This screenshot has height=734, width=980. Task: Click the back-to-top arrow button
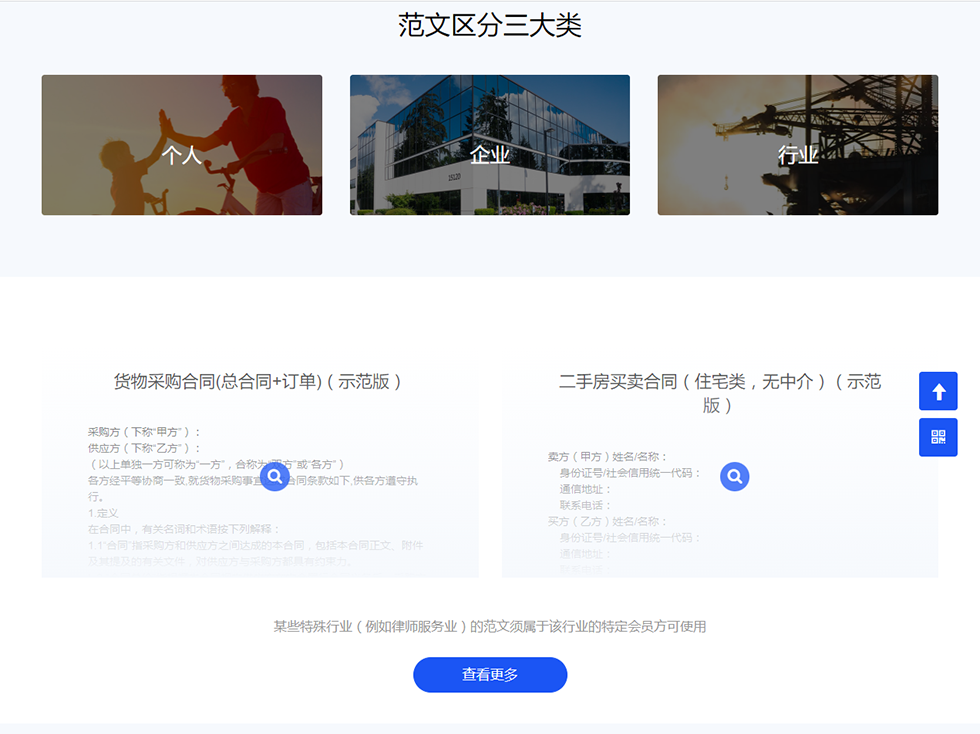pos(938,391)
